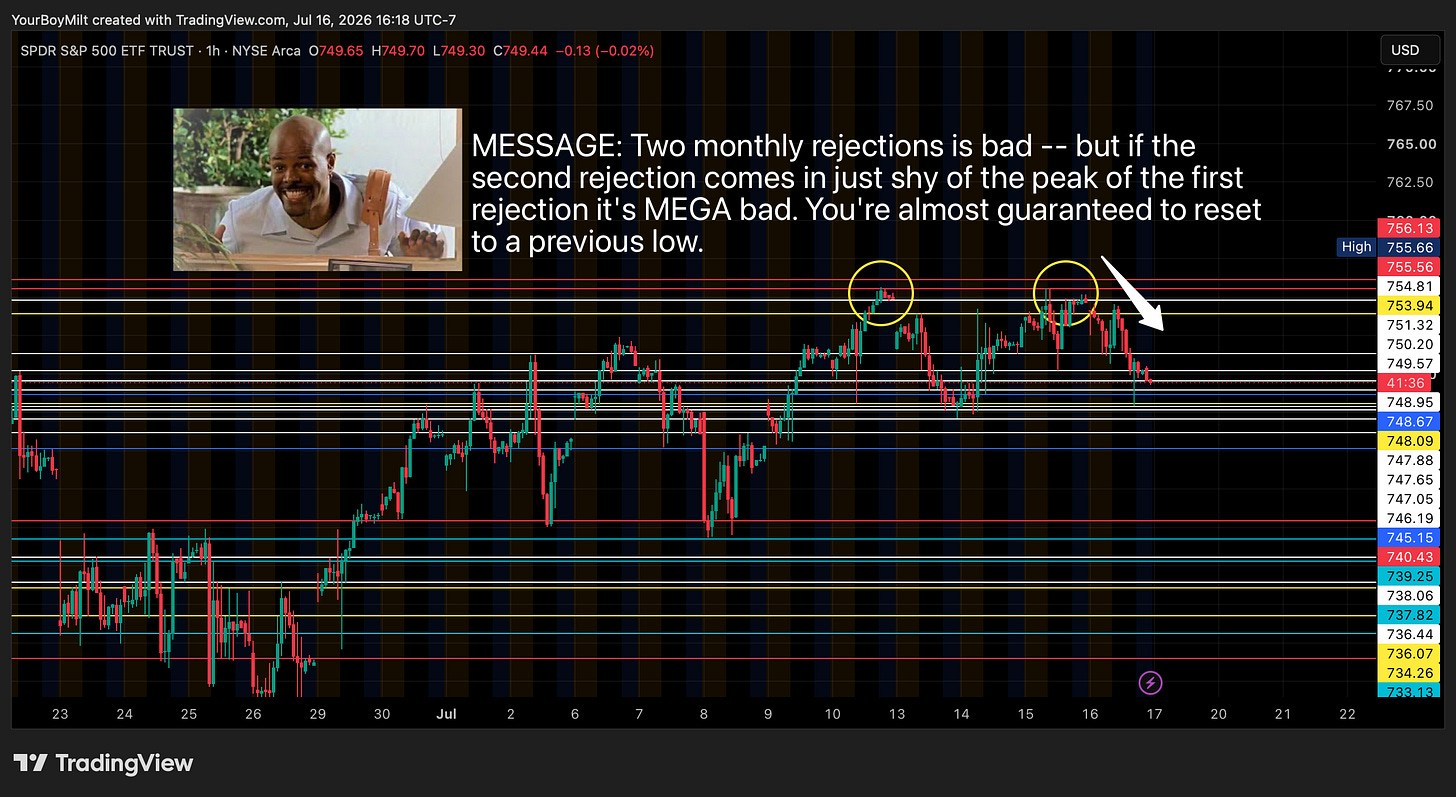Image resolution: width=1456 pixels, height=797 pixels.
Task: Click date 20 on the time axis
Action: (1218, 714)
